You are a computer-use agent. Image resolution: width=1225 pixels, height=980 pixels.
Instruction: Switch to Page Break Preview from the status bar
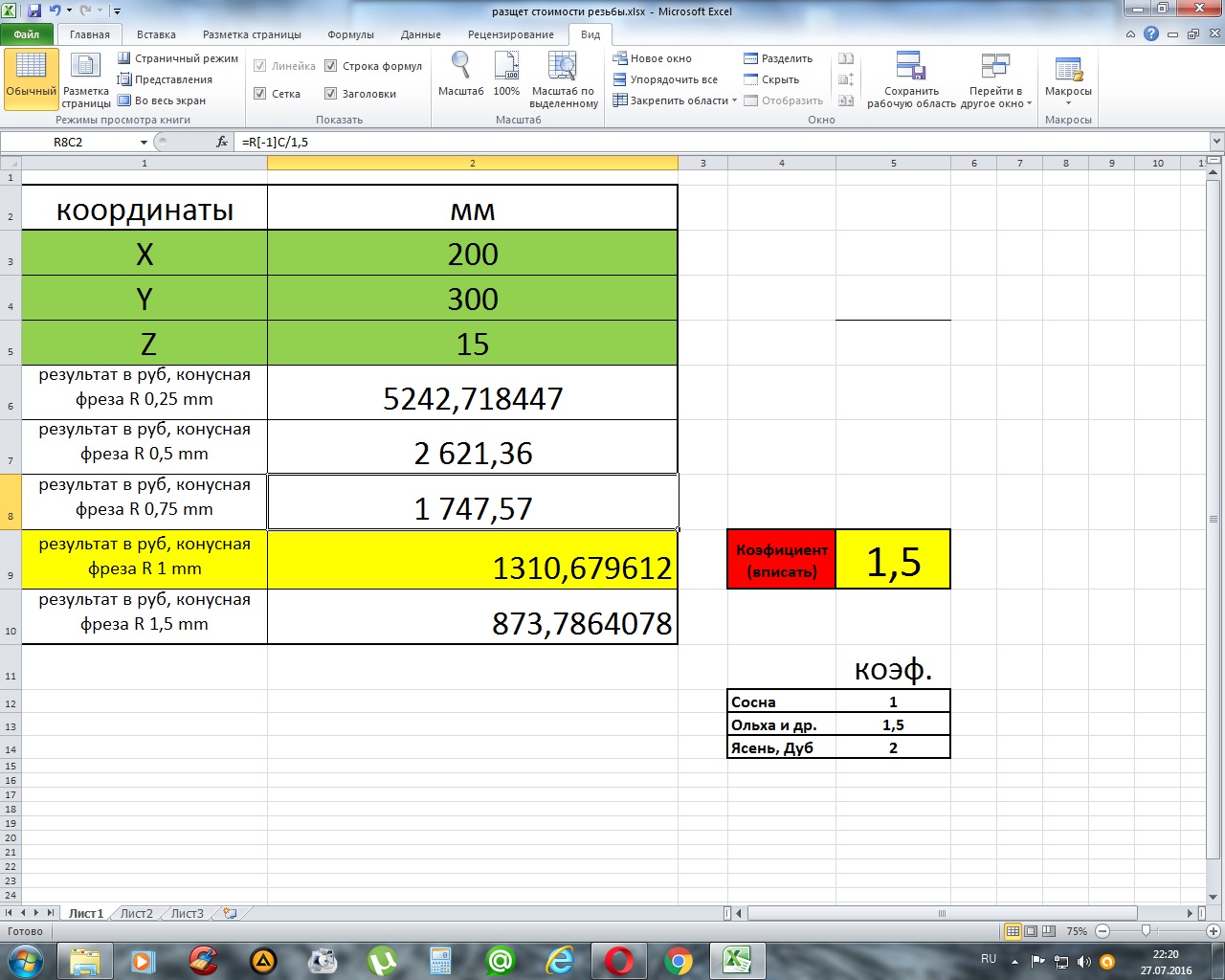(1049, 931)
